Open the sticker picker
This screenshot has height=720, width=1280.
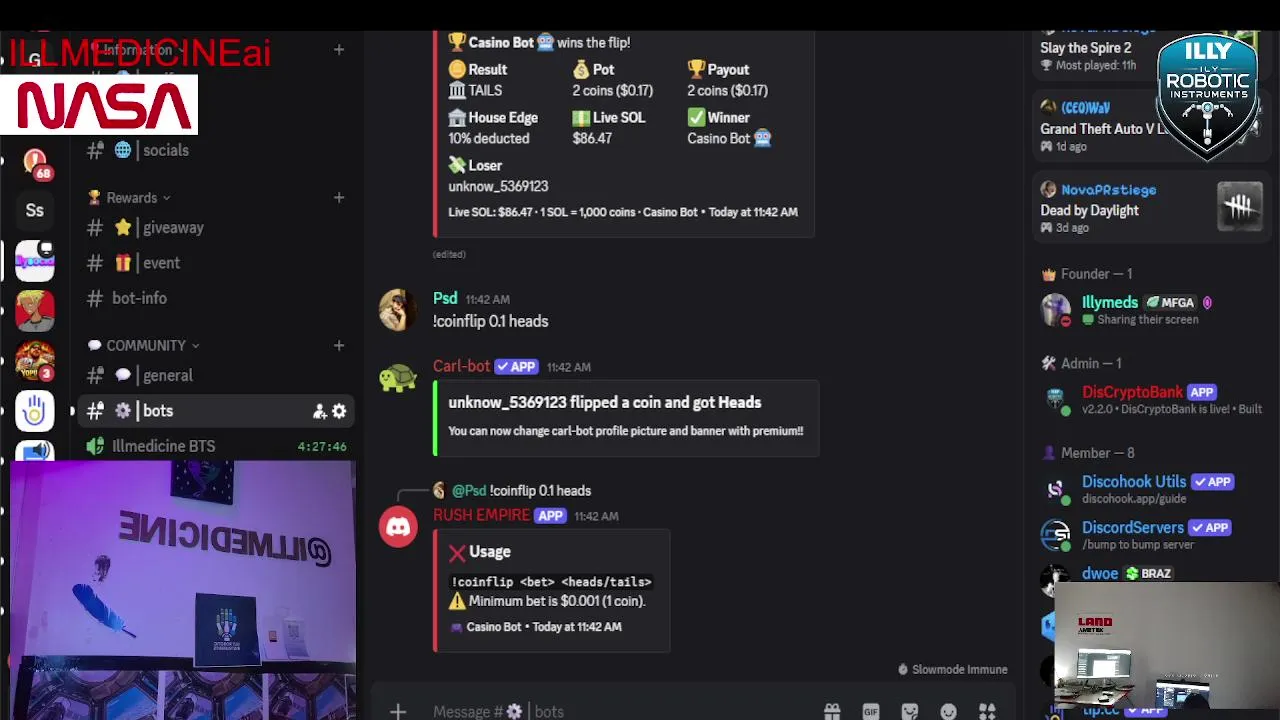point(910,711)
